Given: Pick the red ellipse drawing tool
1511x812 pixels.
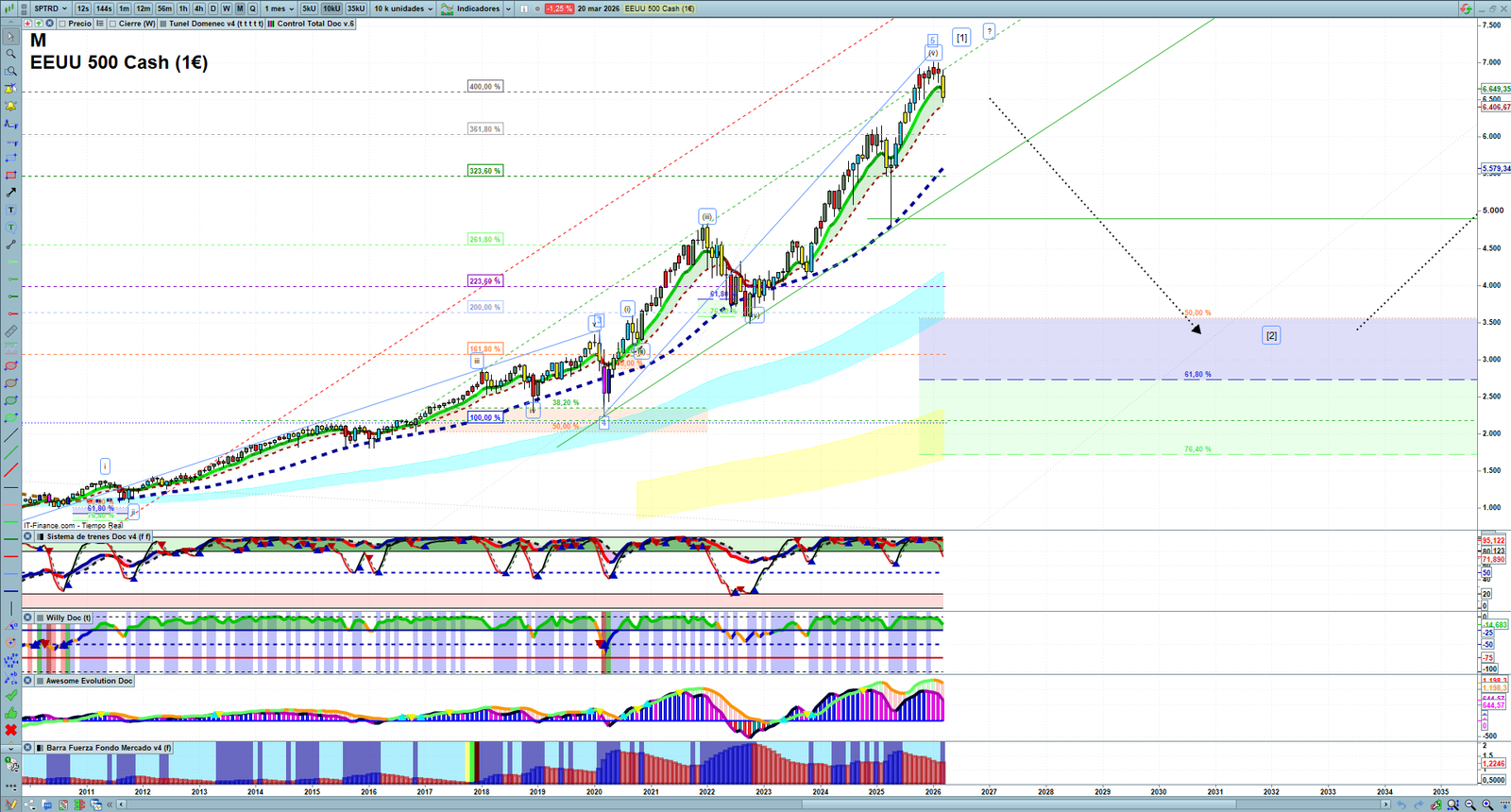Looking at the screenshot, I should tap(10, 366).
